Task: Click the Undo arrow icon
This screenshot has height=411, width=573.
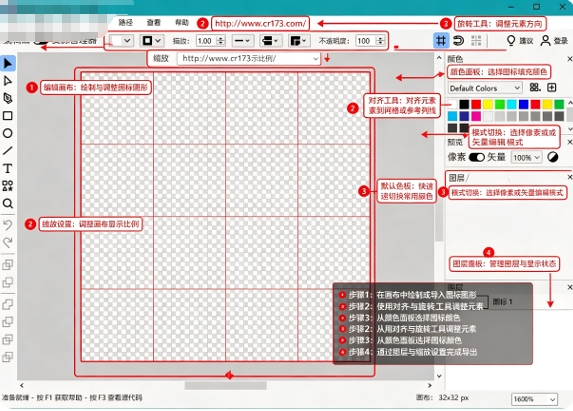Action: (x=8, y=225)
